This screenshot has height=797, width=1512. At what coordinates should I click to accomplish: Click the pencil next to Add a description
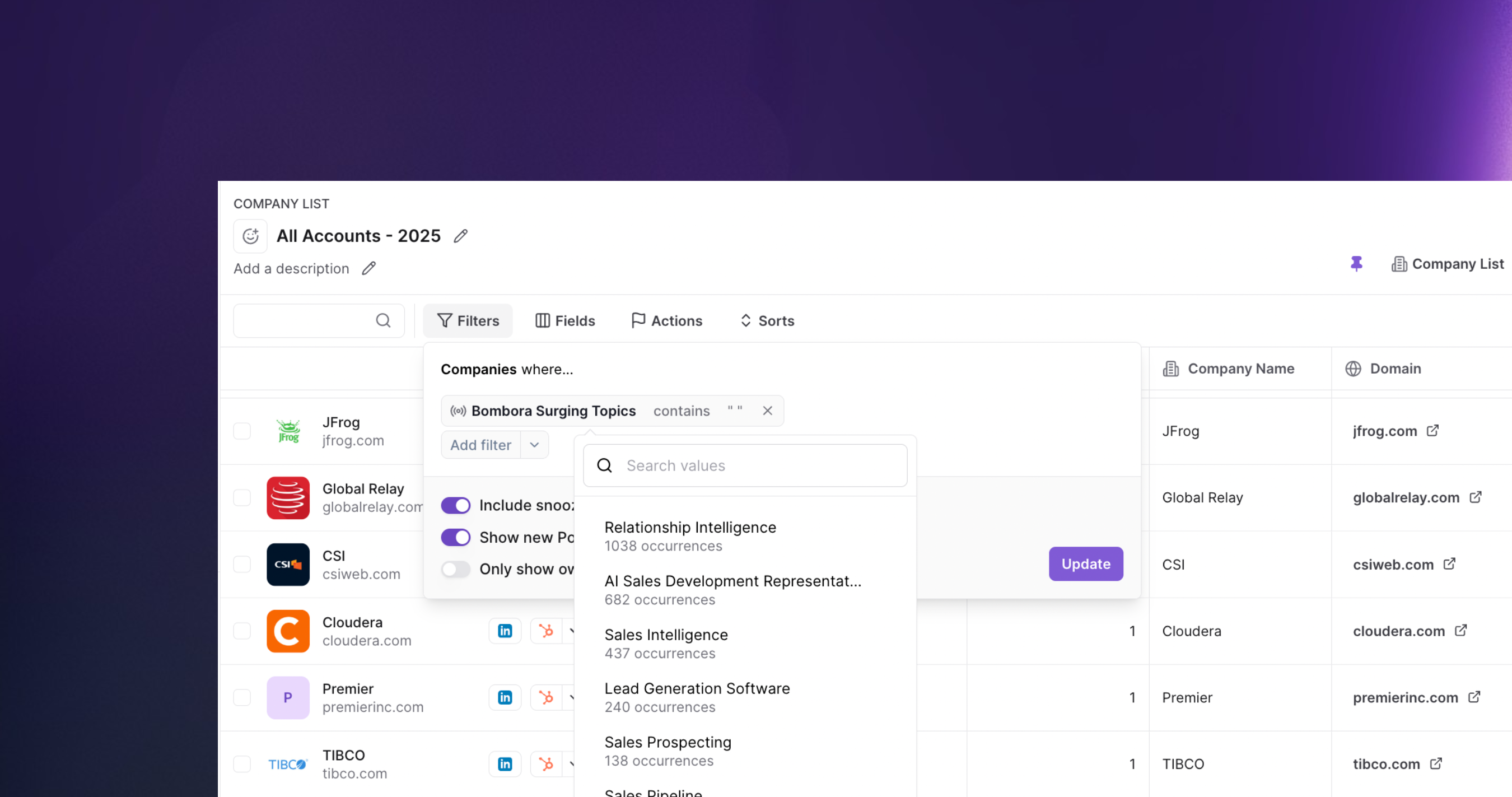368,268
